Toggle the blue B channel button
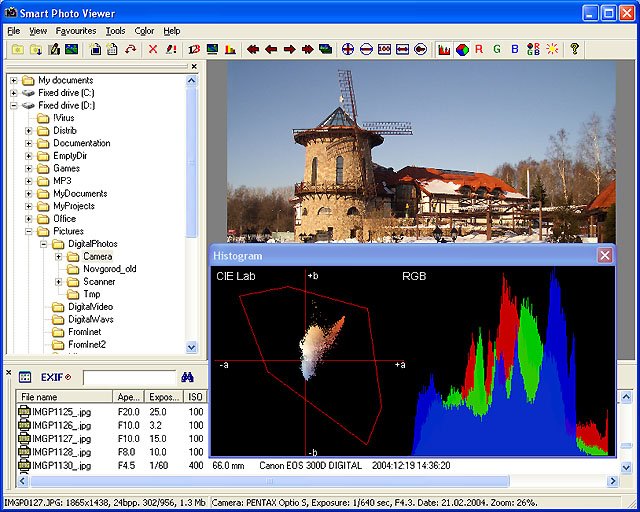 (x=515, y=49)
